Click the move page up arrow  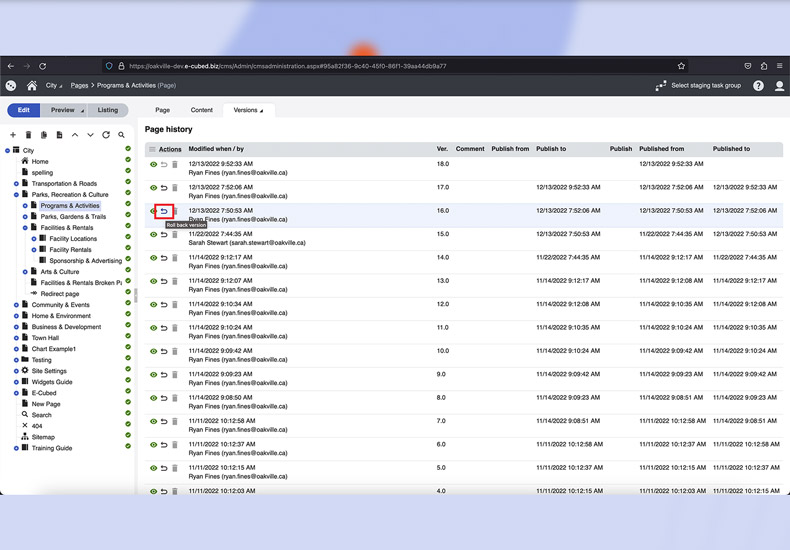pyautogui.click(x=75, y=135)
